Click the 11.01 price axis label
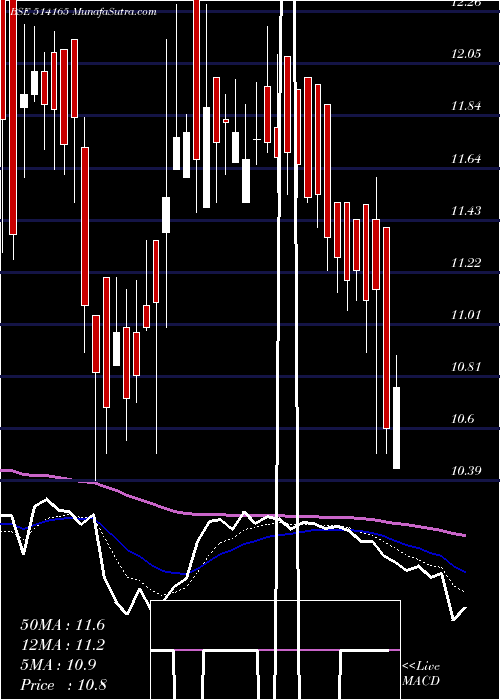 466,315
